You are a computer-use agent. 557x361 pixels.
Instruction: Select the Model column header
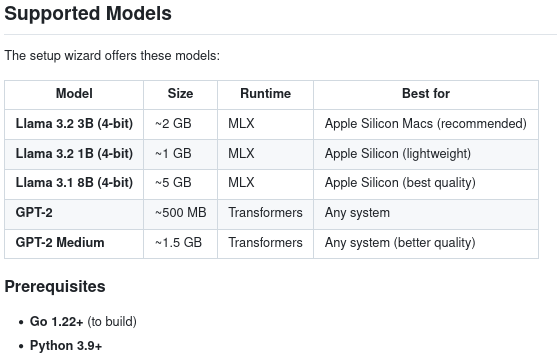[74, 94]
